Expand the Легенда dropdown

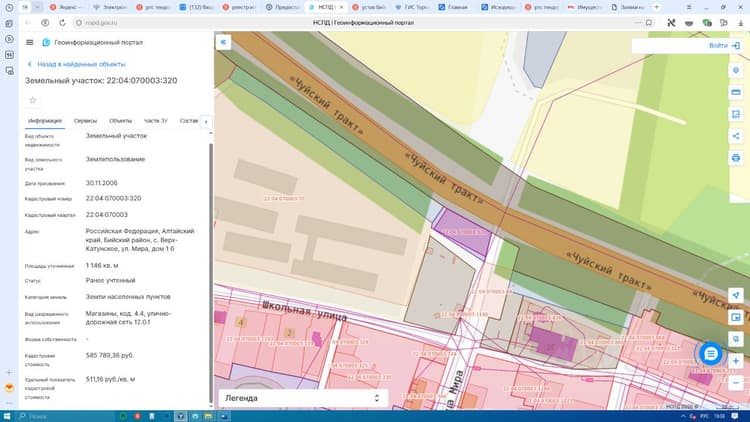pos(303,398)
